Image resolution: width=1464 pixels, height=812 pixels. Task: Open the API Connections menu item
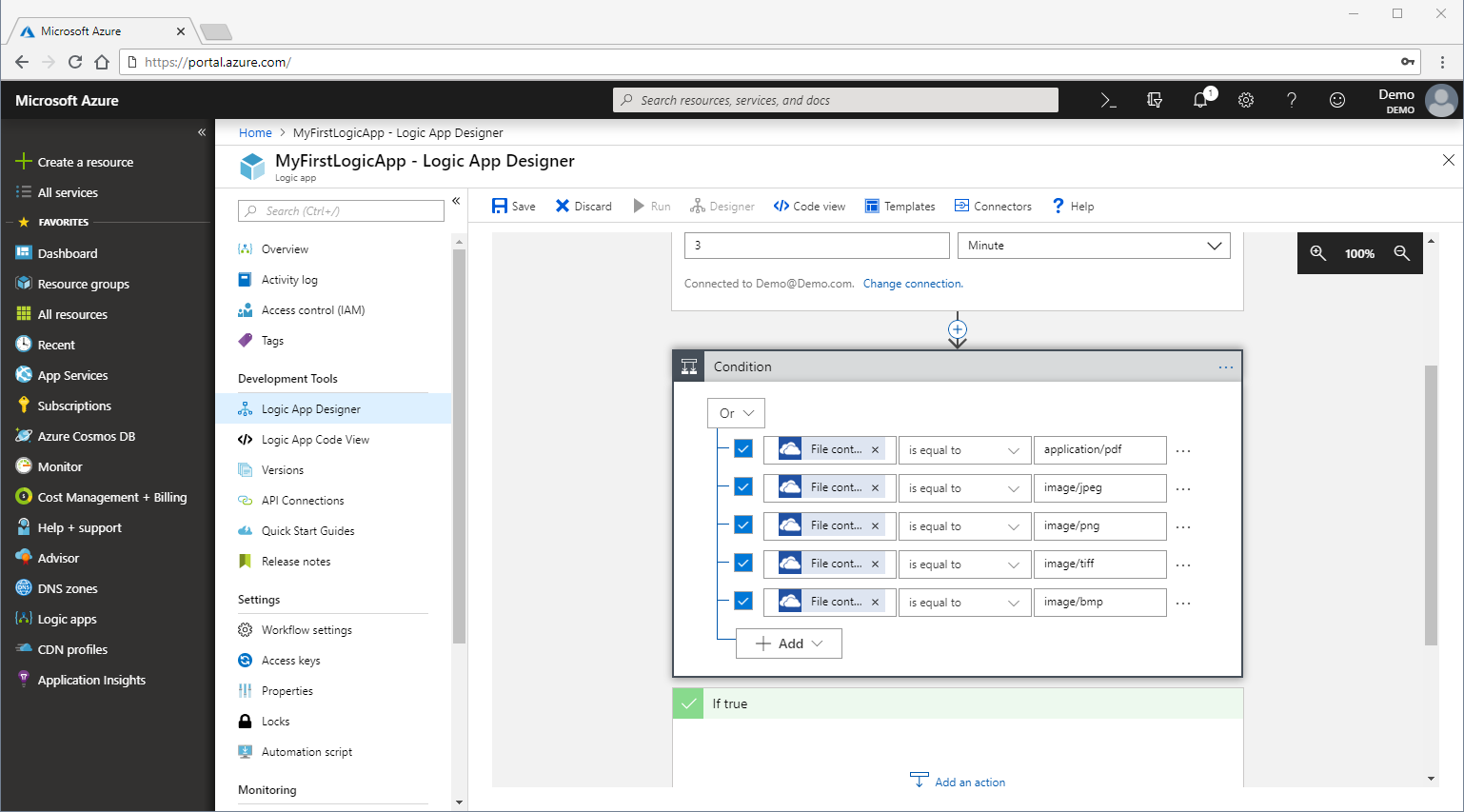click(303, 501)
